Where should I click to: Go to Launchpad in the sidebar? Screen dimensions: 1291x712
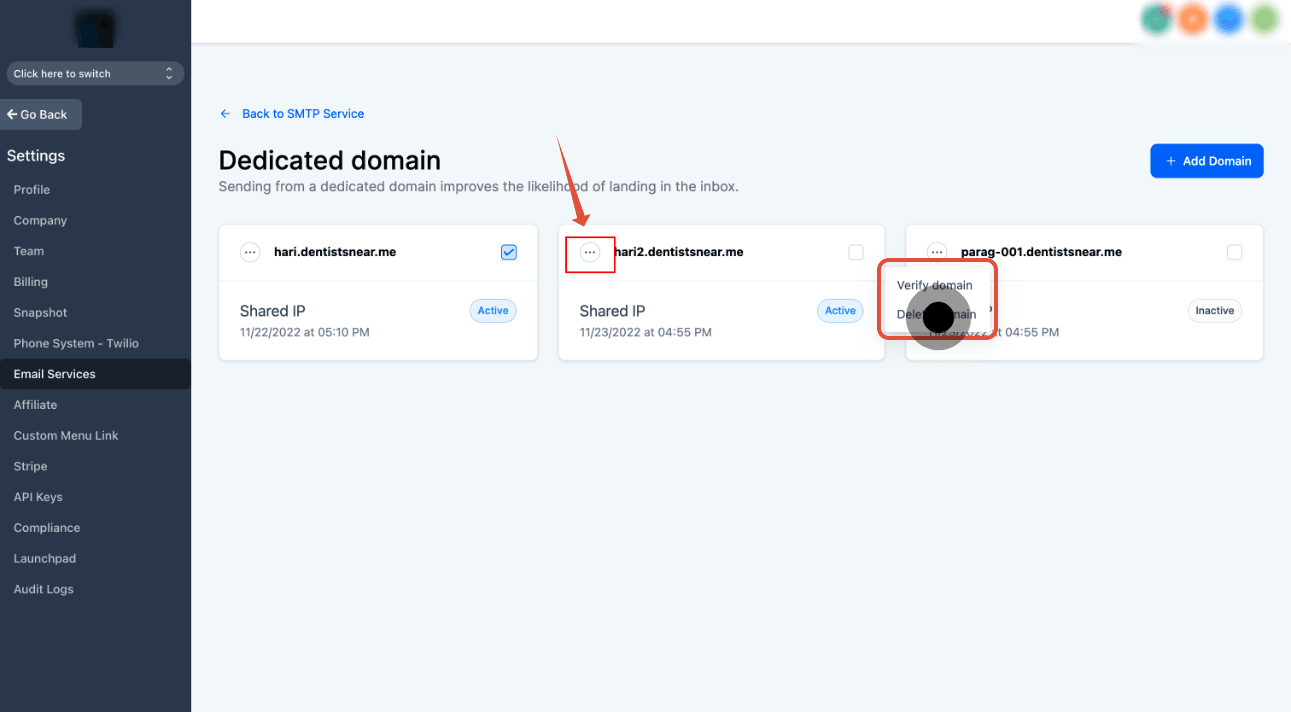(45, 558)
